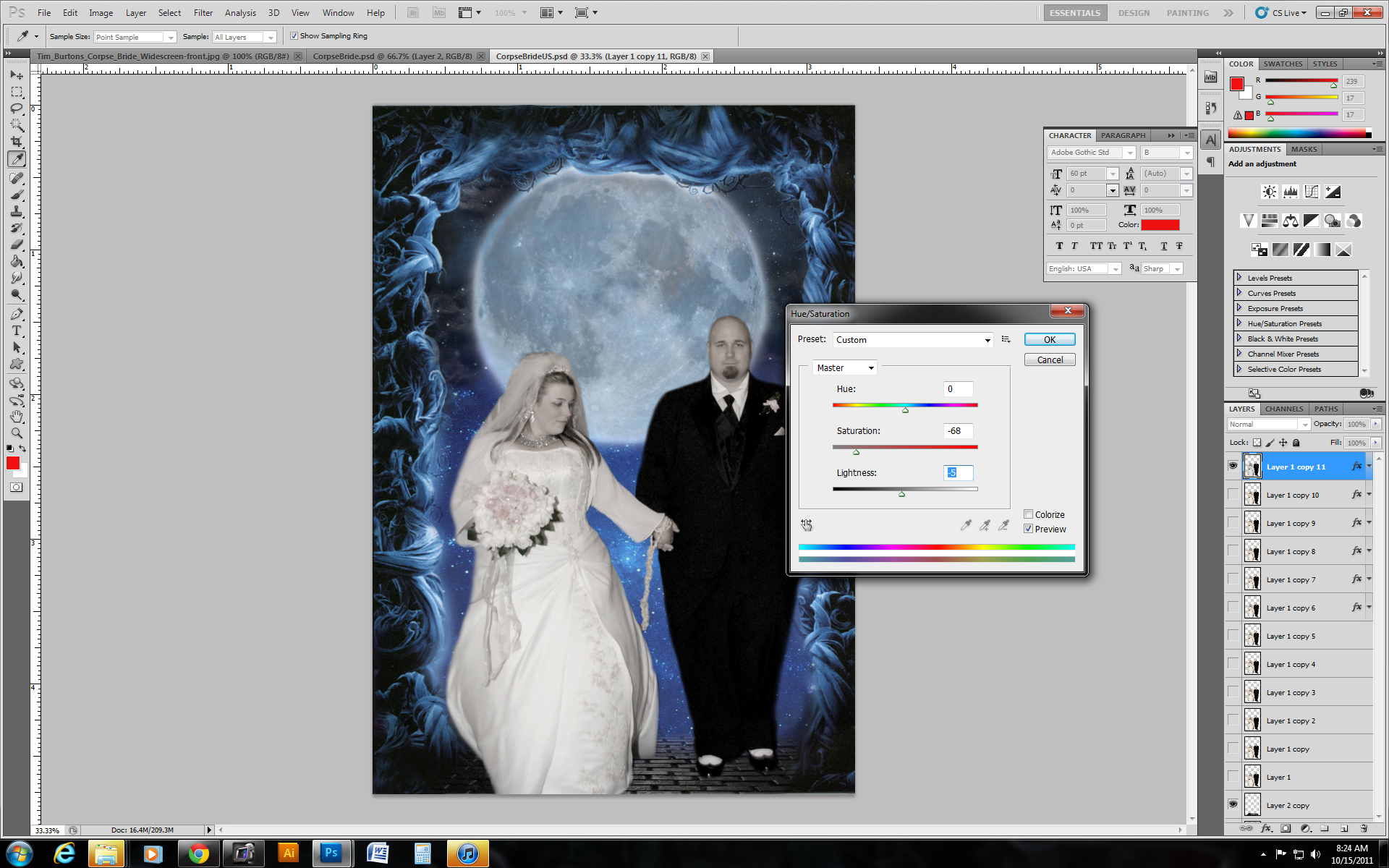Expand Levels Presets
The image size is (1389, 868).
(x=1239, y=278)
